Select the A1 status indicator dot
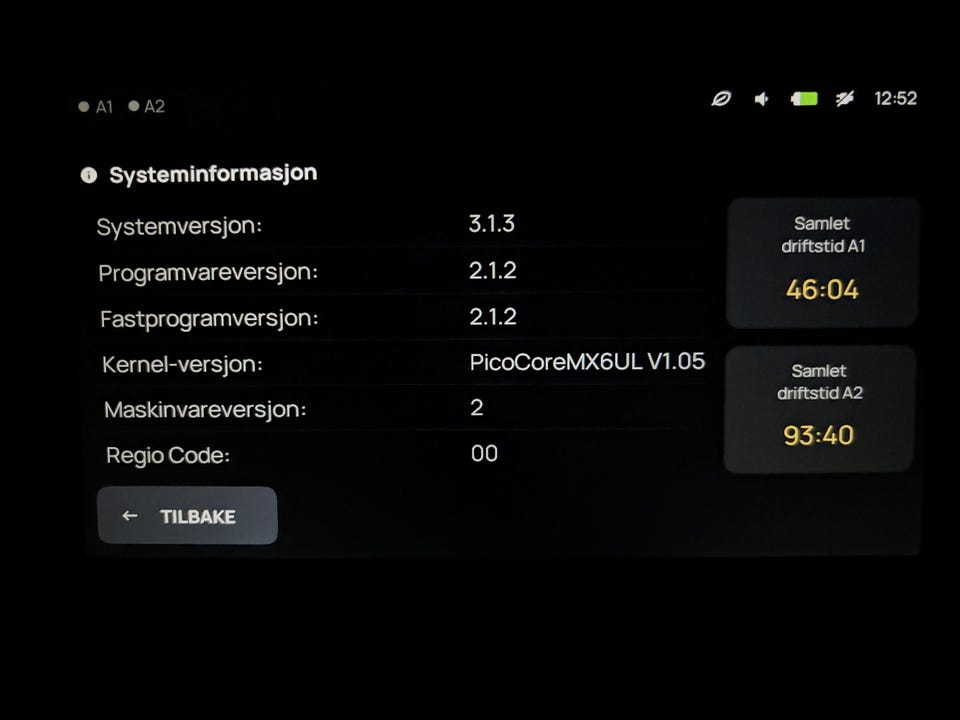Image resolution: width=960 pixels, height=720 pixels. point(84,107)
